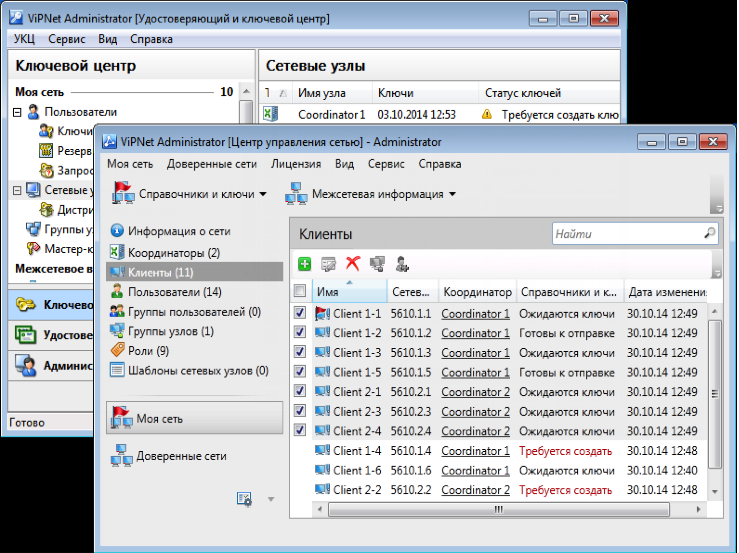Uncheck the Client 2-4 row checkbox

(x=300, y=431)
